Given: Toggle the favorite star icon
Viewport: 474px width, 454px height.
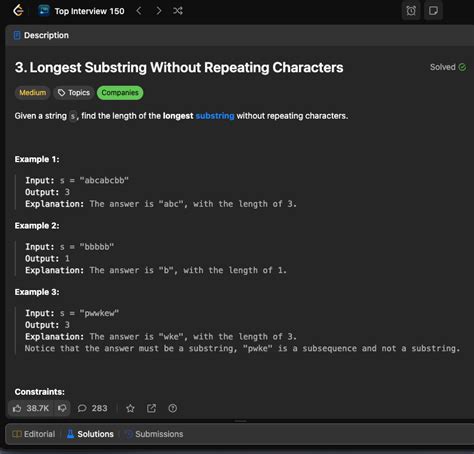Looking at the screenshot, I should coord(130,408).
